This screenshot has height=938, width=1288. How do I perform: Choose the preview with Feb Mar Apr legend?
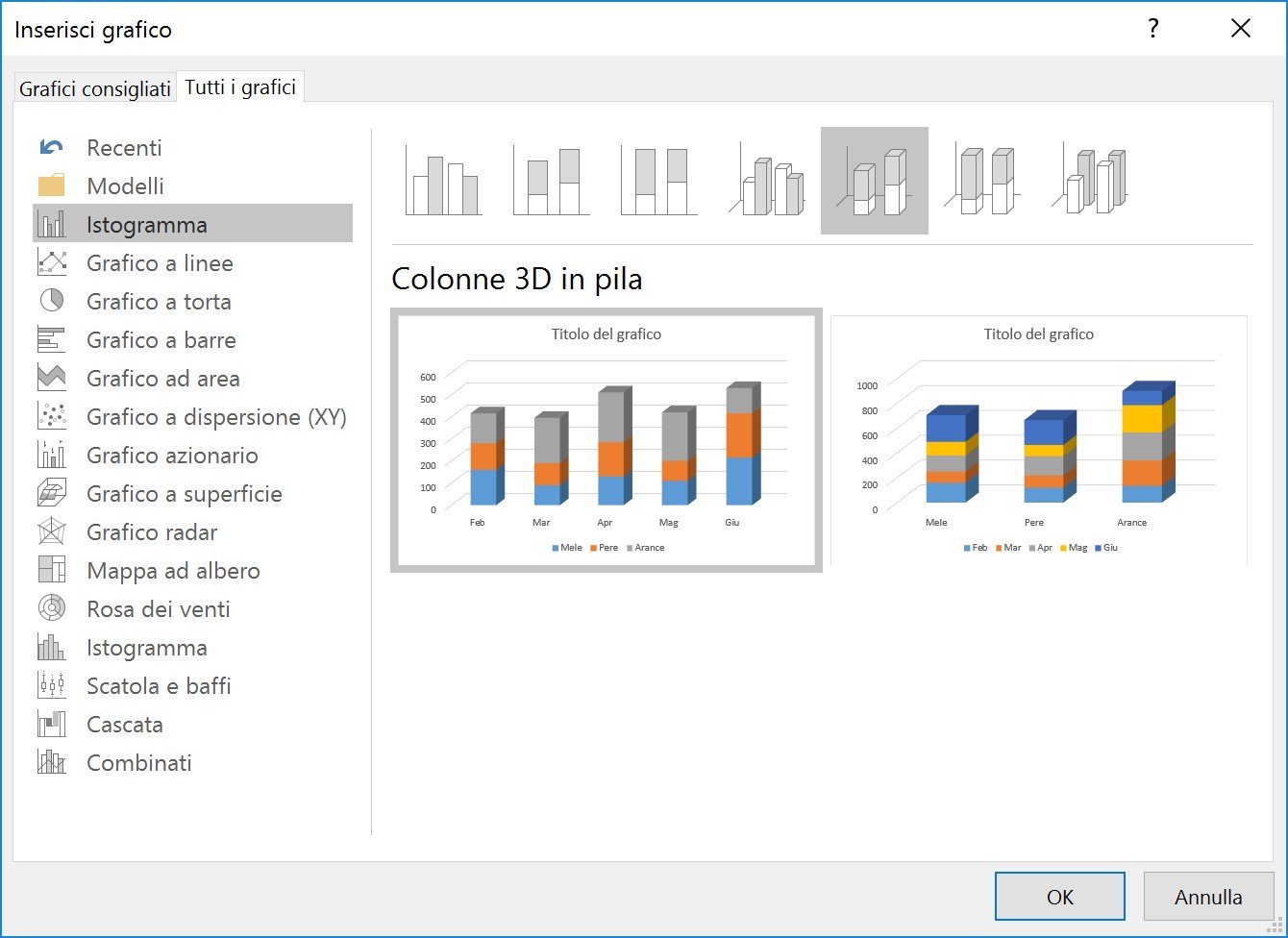click(1039, 440)
